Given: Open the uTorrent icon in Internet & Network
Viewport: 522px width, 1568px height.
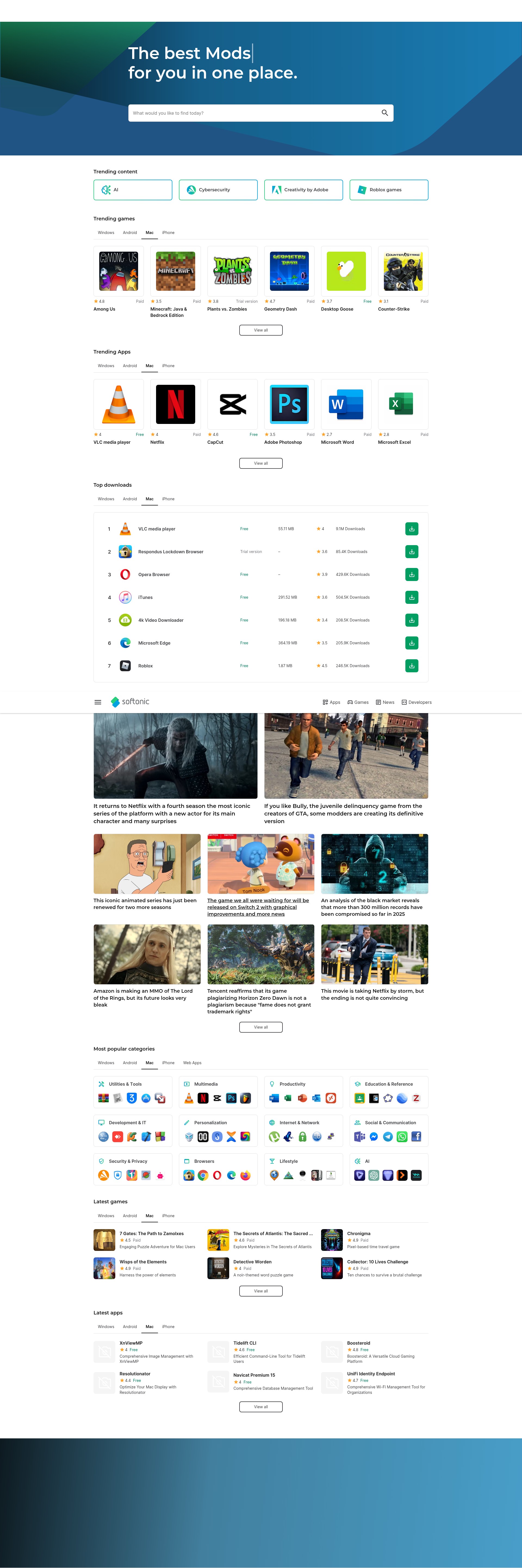Looking at the screenshot, I should click(274, 1136).
